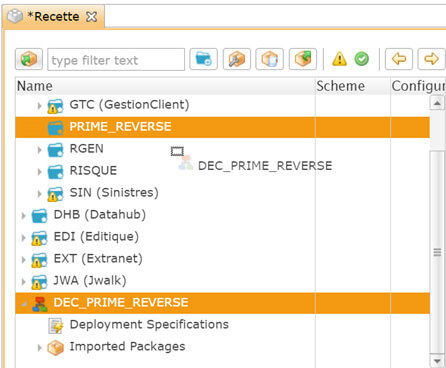
Task: Click the first toolbar package refresh icon
Action: coord(29,59)
